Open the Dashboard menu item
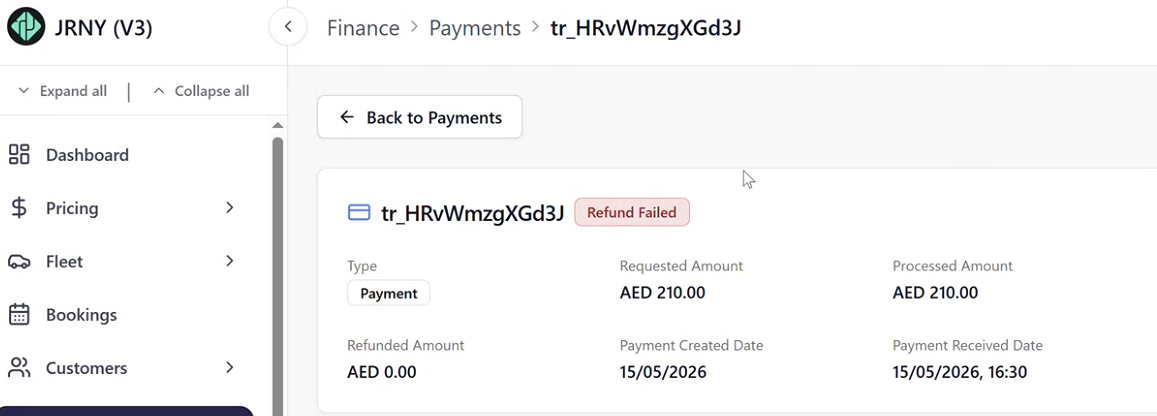This screenshot has height=416, width=1157. [x=87, y=155]
